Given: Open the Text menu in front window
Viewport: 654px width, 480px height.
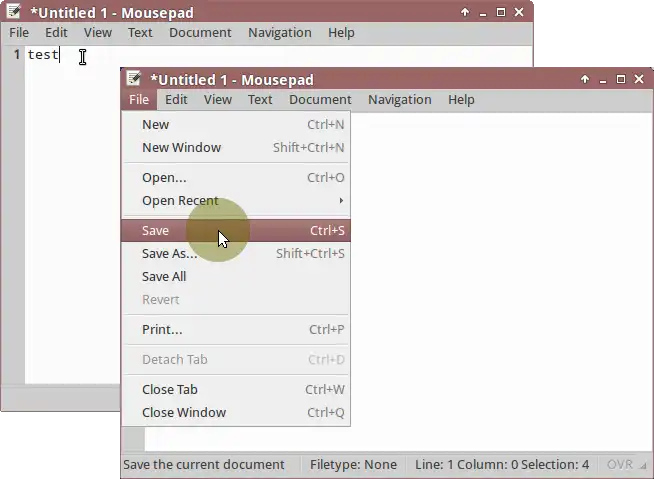Looking at the screenshot, I should pos(260,100).
